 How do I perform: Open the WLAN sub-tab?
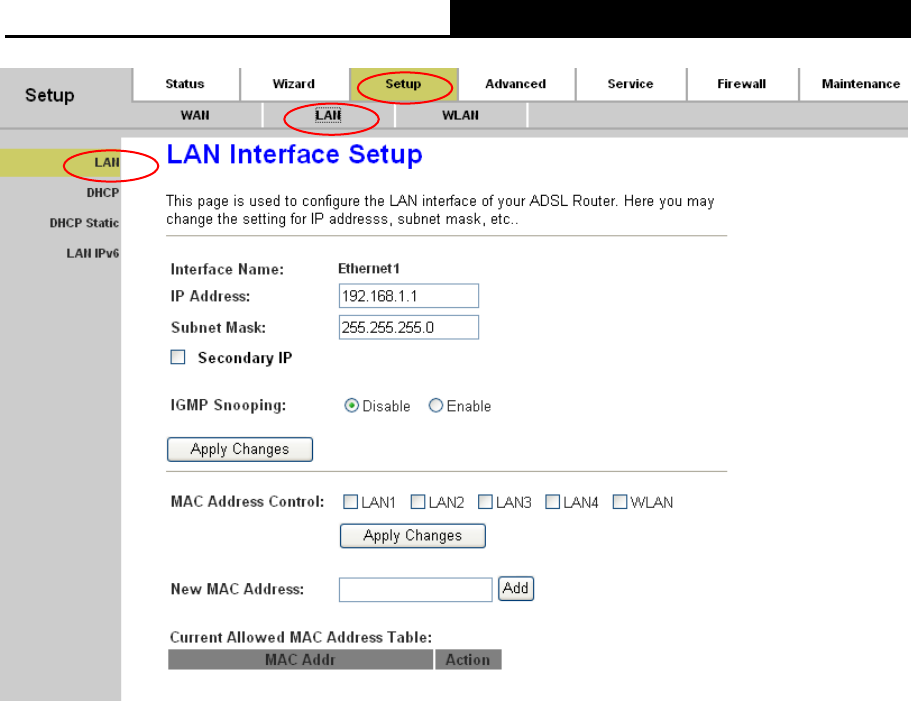(x=460, y=115)
